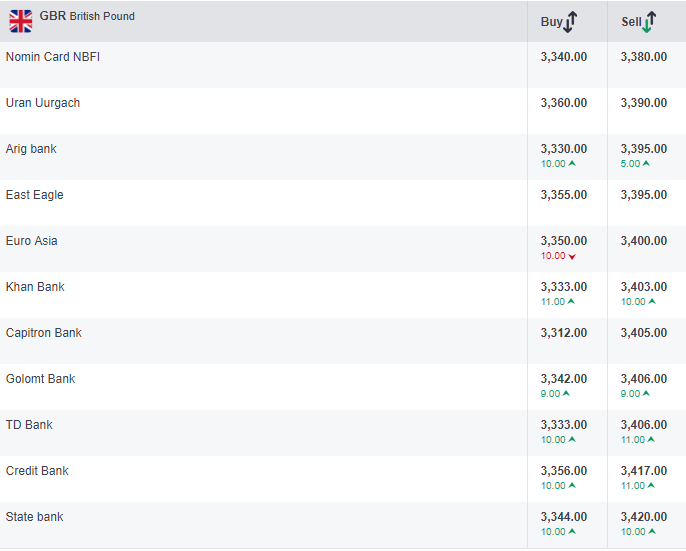Image resolution: width=686 pixels, height=551 pixels.
Task: Select Capitron Bank in the list
Action: coord(44,333)
